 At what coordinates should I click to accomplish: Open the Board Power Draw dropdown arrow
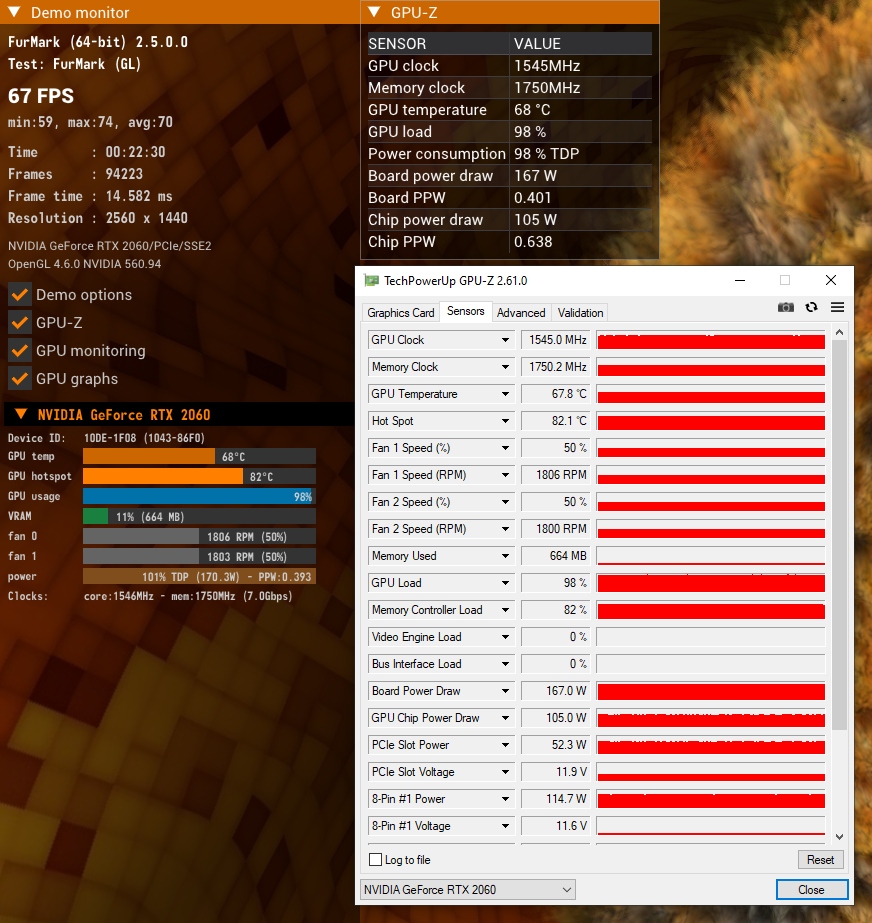point(505,691)
